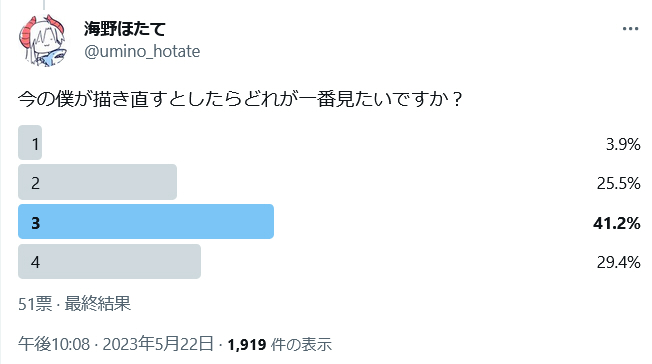Screen dimensions: 652x364
Task: Click the 件の表示 views label
Action: (x=301, y=344)
